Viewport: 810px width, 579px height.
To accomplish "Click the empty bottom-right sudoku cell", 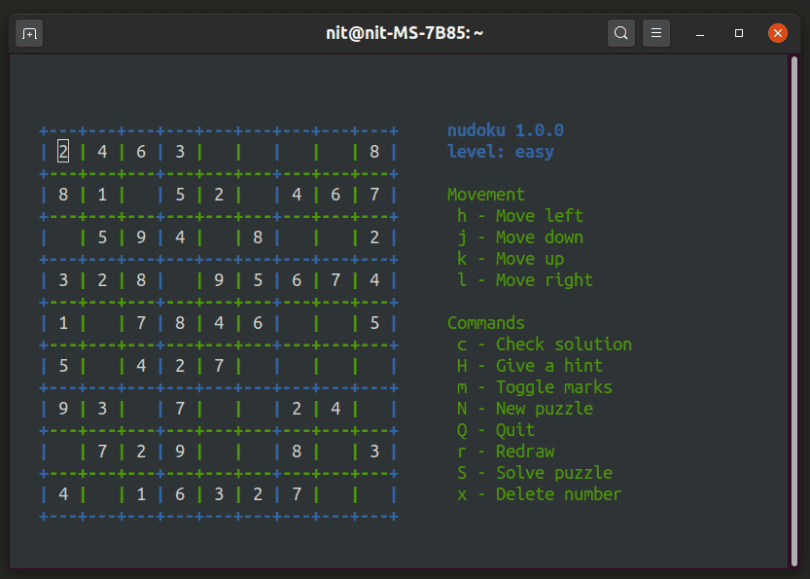I will [374, 493].
